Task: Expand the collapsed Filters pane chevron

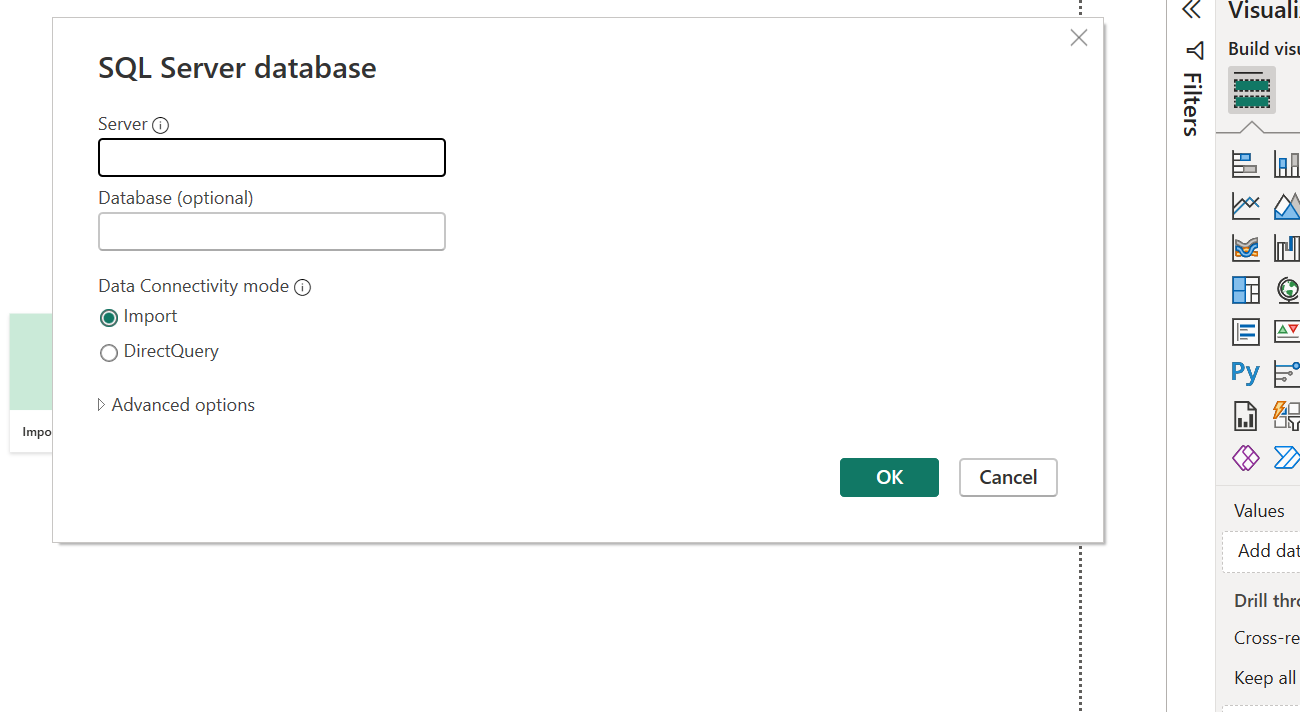Action: (1191, 10)
